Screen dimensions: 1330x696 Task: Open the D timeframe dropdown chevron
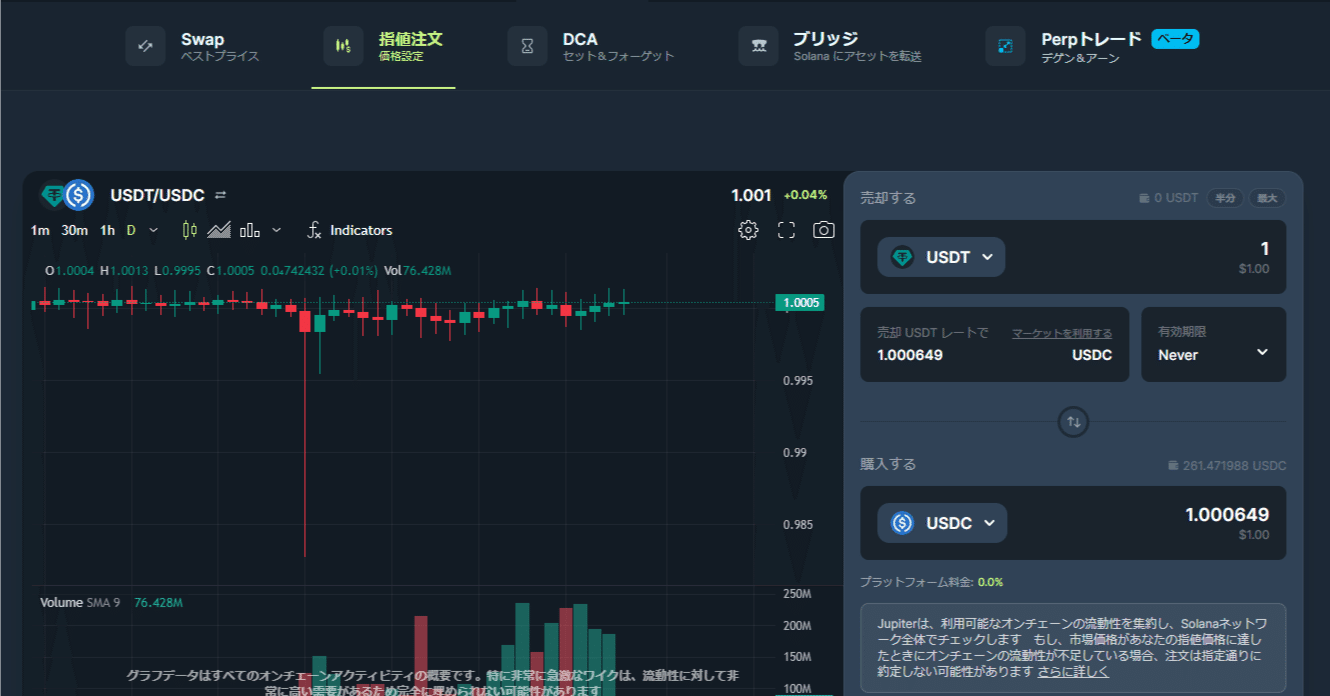click(x=154, y=229)
